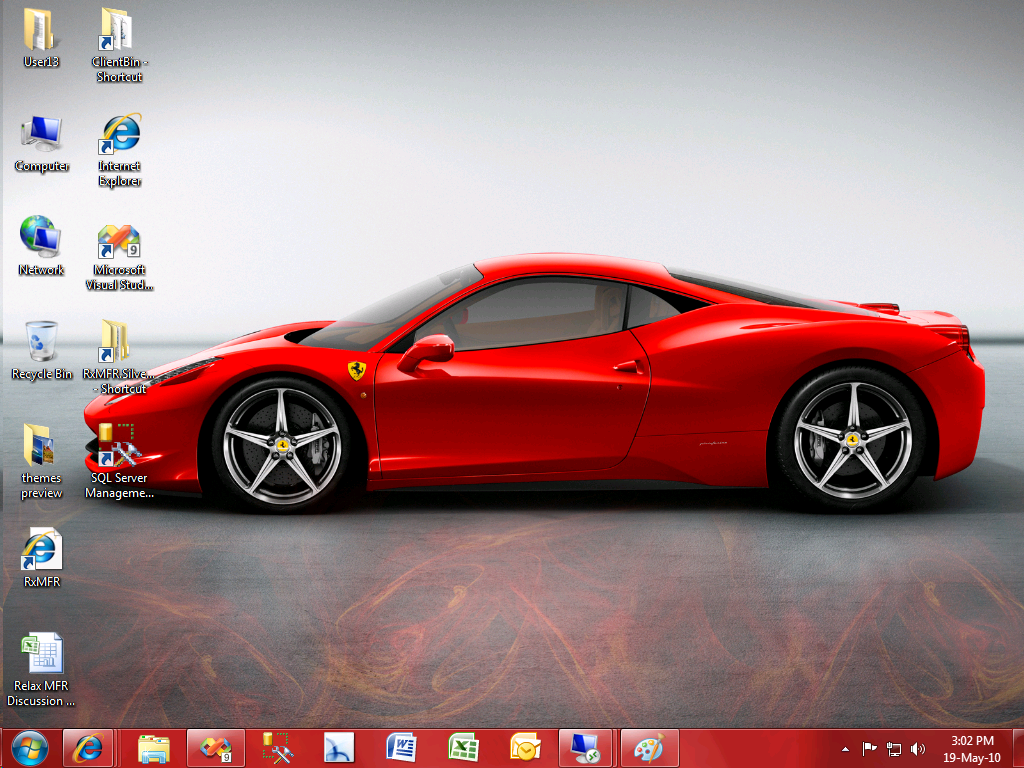This screenshot has width=1024, height=768.
Task: Expand hidden system tray icons
Action: 846,747
